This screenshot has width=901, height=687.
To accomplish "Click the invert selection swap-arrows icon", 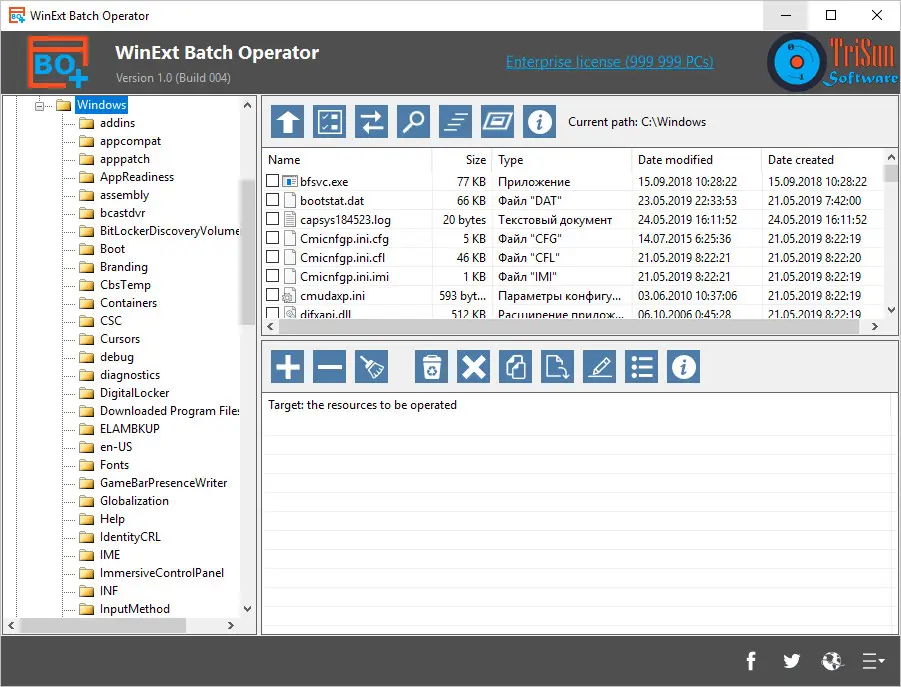I will pyautogui.click(x=371, y=121).
